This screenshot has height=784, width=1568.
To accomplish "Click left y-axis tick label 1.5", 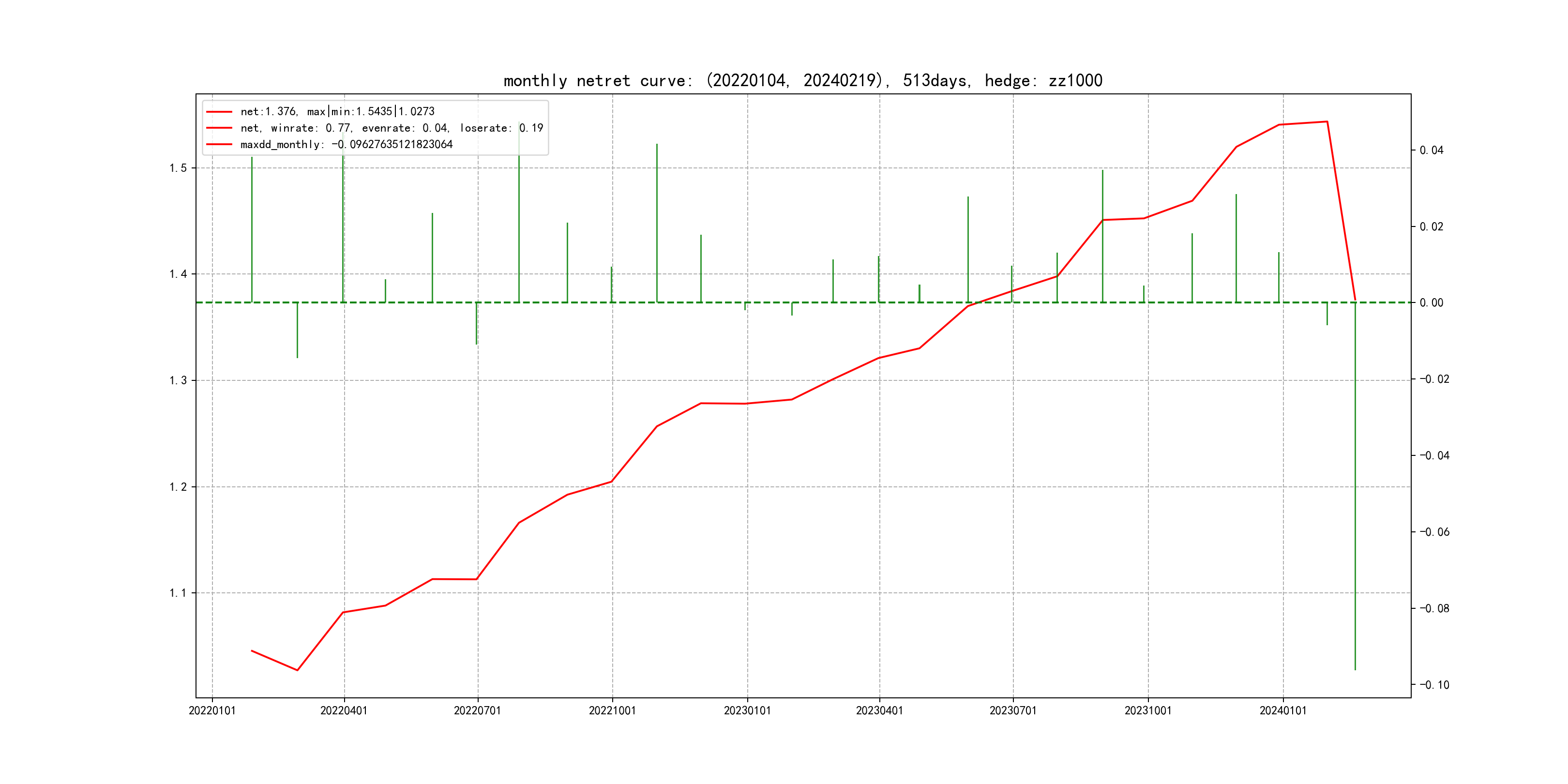I will pos(178,168).
